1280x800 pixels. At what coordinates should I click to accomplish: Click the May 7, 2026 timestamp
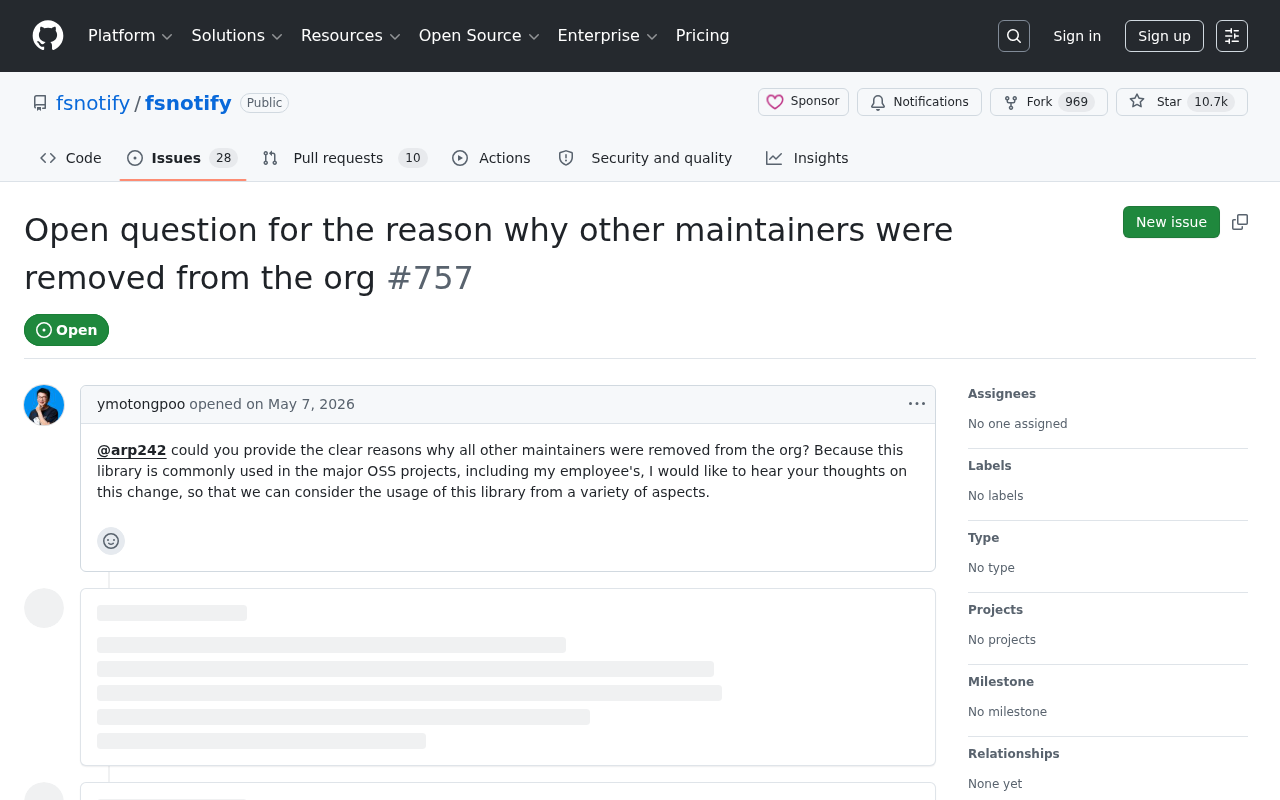pos(311,404)
